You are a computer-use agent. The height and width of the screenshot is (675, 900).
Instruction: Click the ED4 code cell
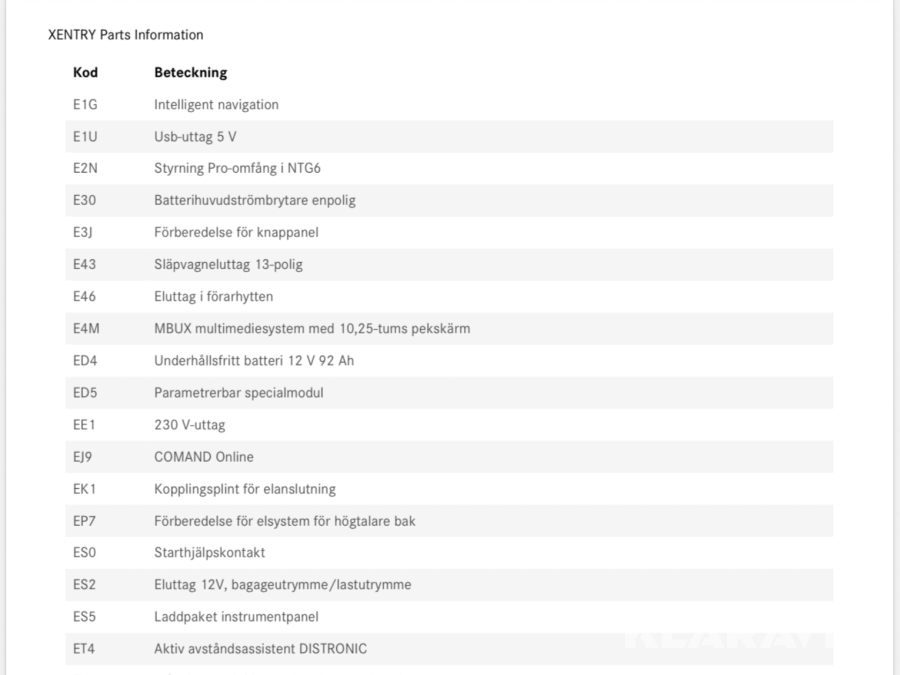tap(85, 361)
